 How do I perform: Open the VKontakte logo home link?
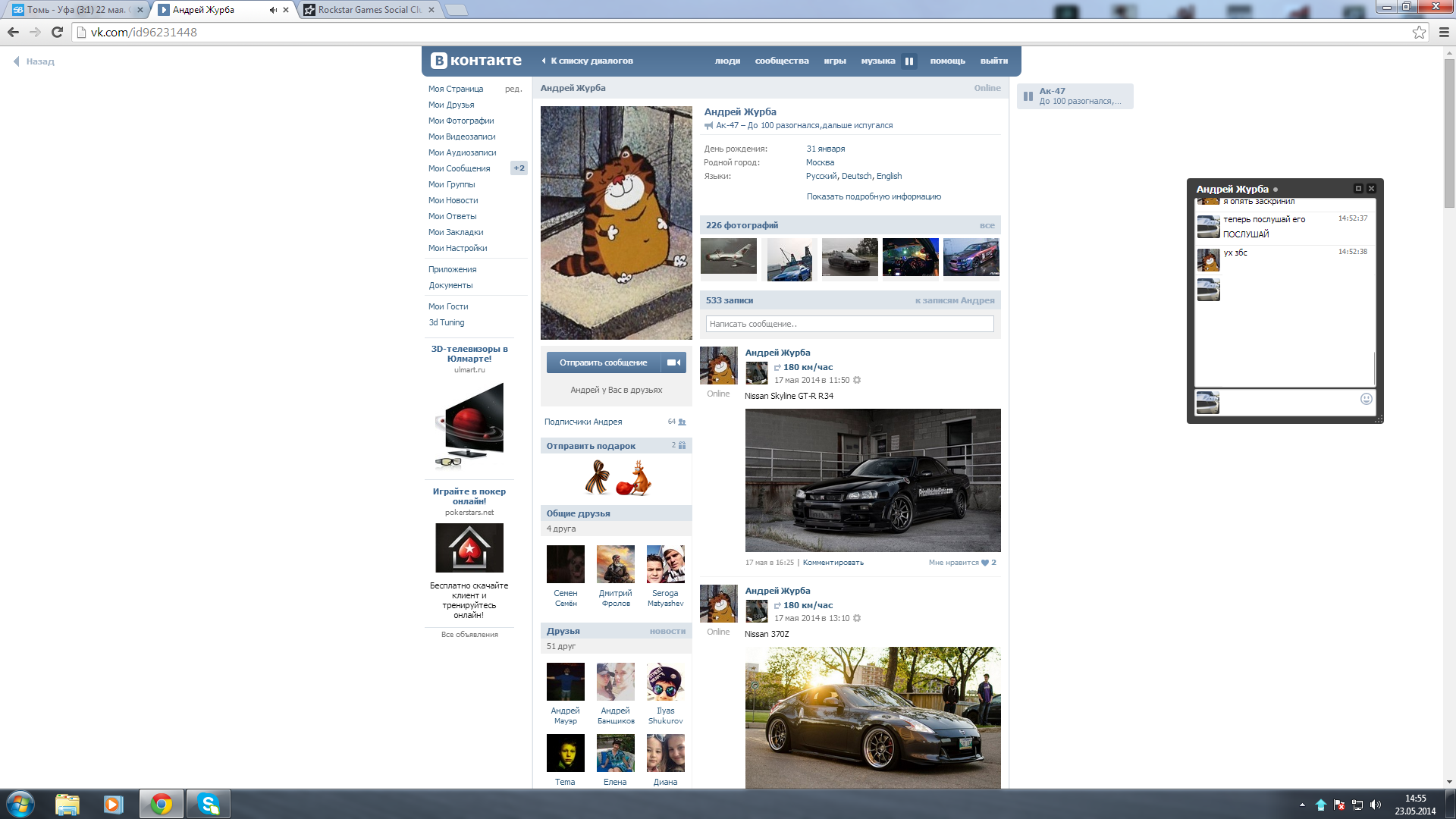pyautogui.click(x=476, y=61)
